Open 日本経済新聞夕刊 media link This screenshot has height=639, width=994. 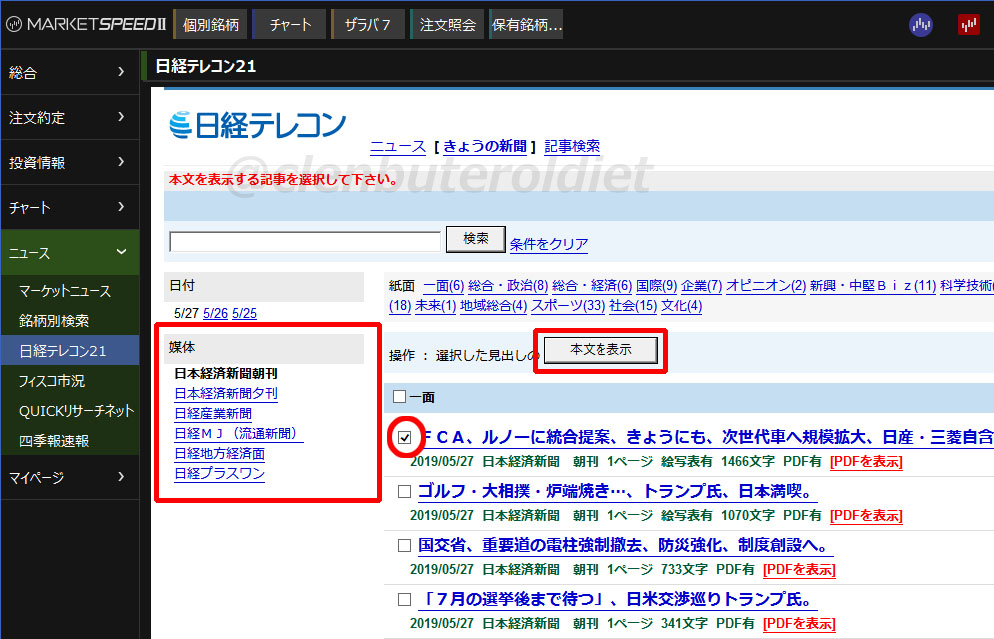pyautogui.click(x=226, y=394)
